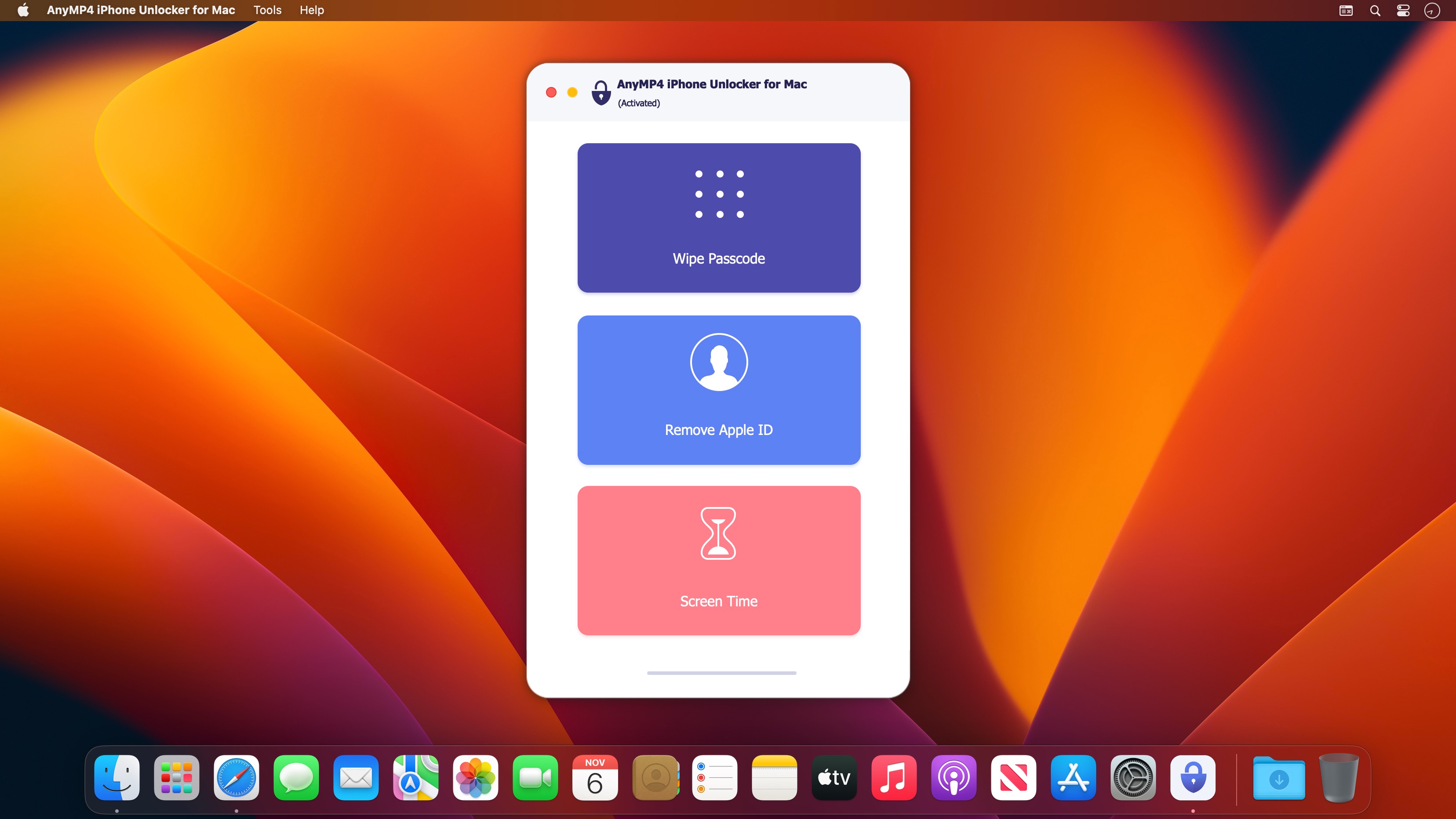Click the Remove Apple ID label

click(718, 430)
